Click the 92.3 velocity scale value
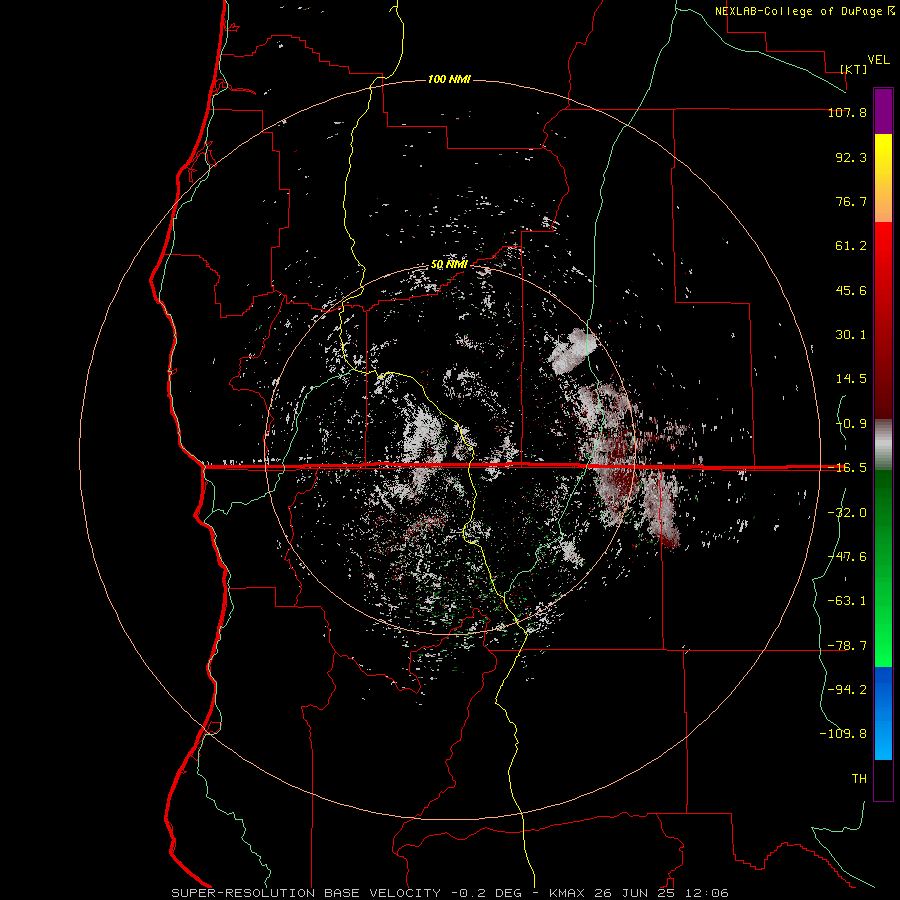This screenshot has width=900, height=900. (851, 157)
